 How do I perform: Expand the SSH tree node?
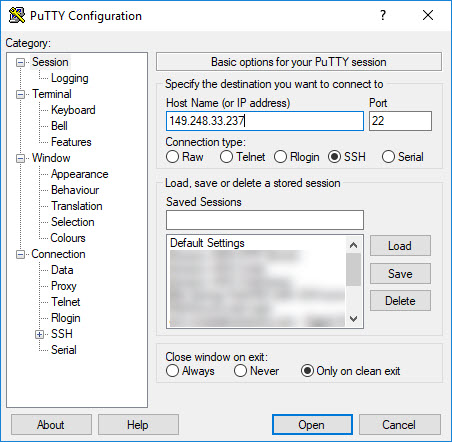39,334
